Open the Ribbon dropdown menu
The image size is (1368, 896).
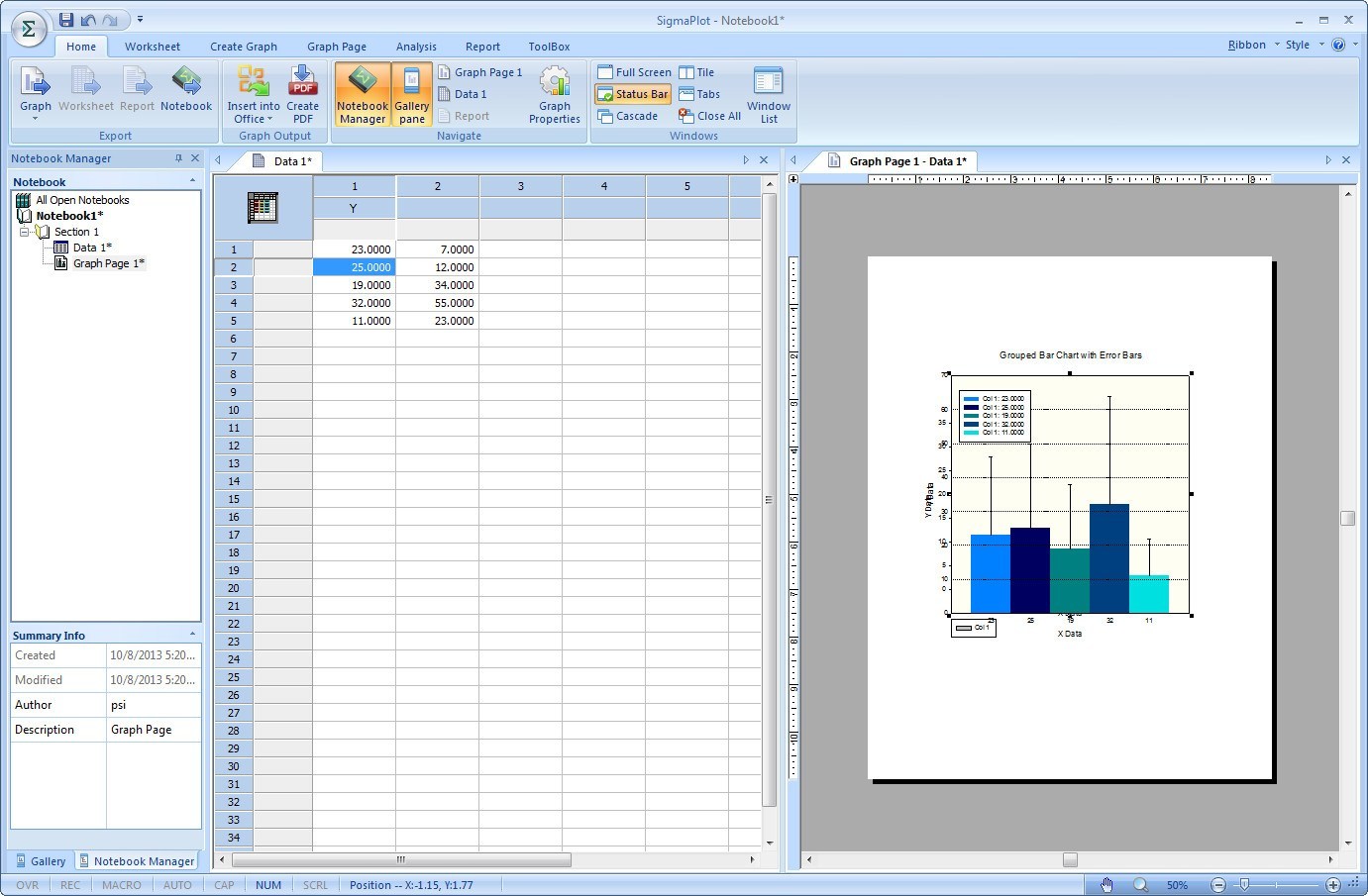1253,45
